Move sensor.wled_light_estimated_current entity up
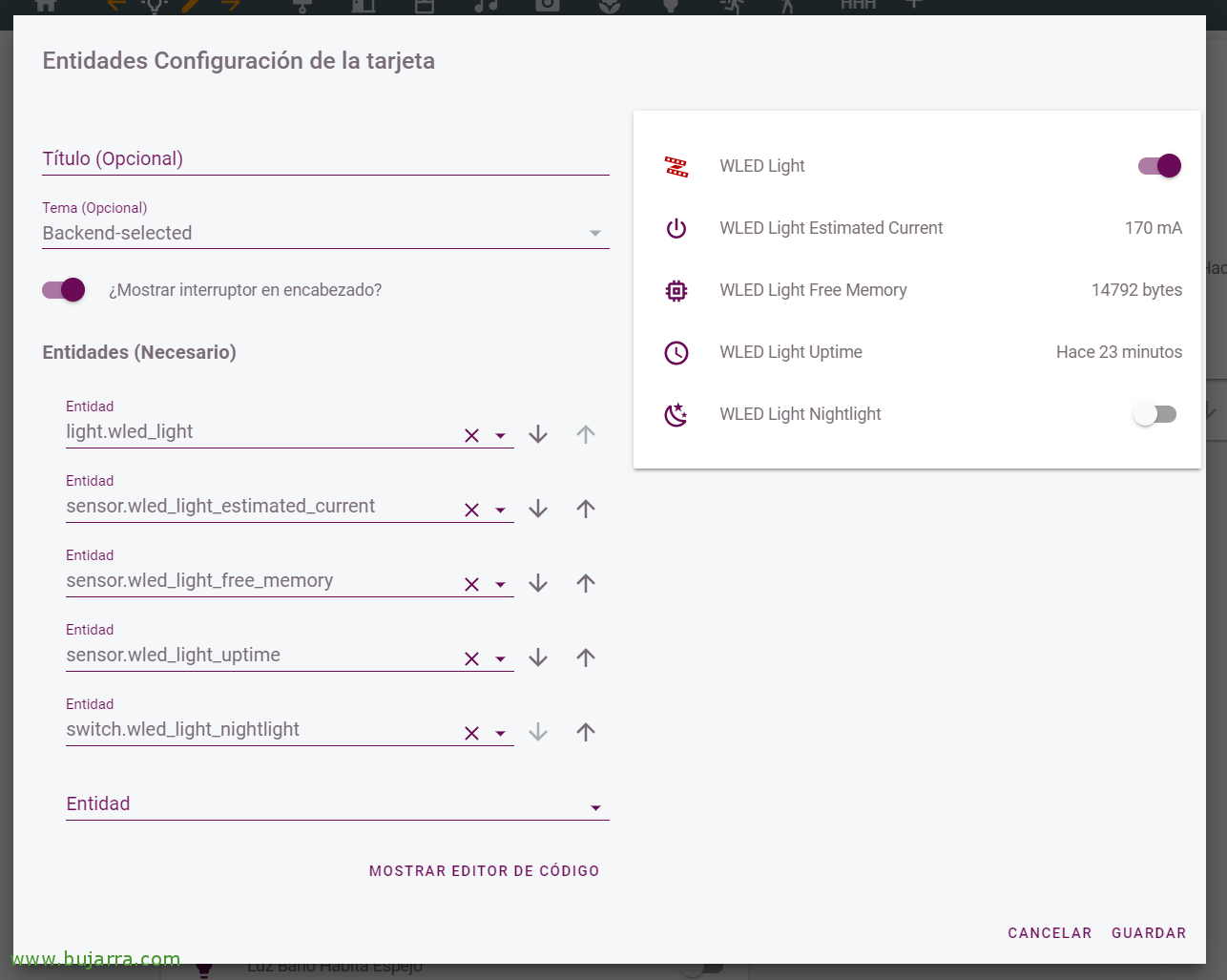Image resolution: width=1227 pixels, height=980 pixels. click(586, 509)
